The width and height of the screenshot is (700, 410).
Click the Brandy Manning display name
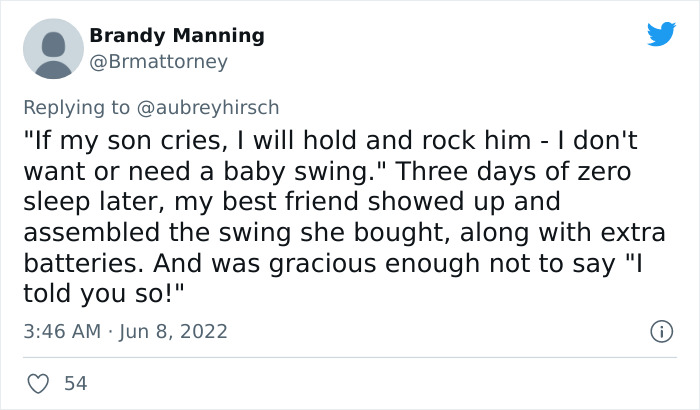click(x=177, y=36)
